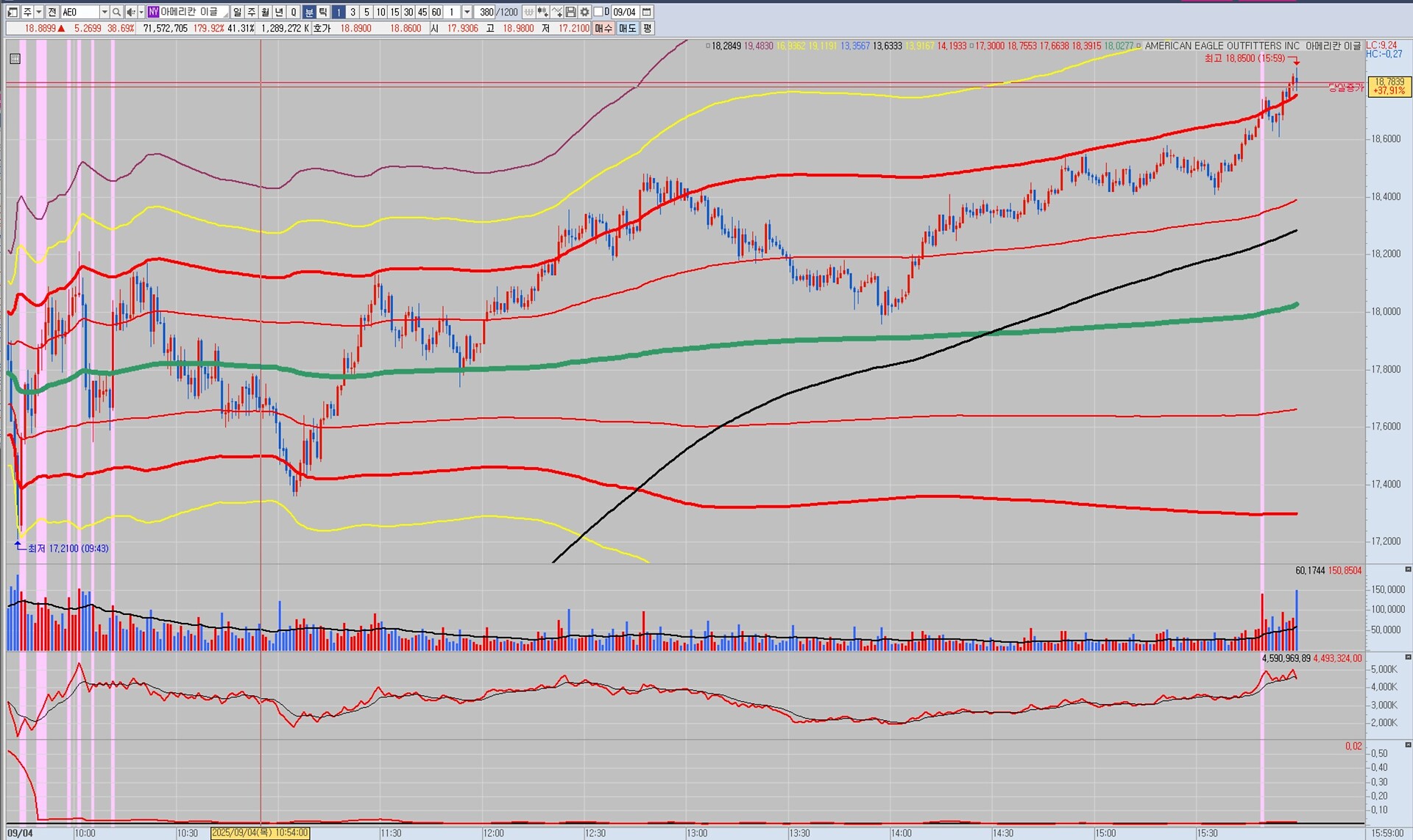This screenshot has width=1413, height=840.
Task: Expand the AEO symbol dropdown arrow
Action: coord(104,13)
